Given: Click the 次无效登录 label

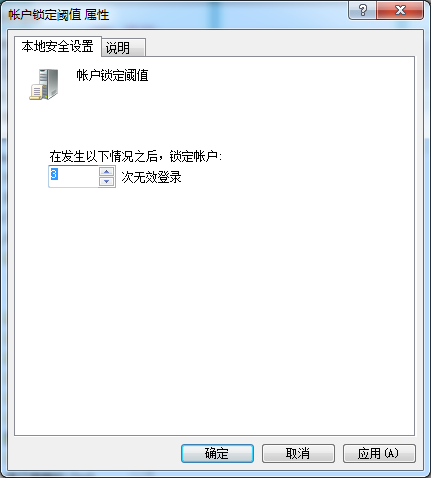Looking at the screenshot, I should tap(151, 177).
